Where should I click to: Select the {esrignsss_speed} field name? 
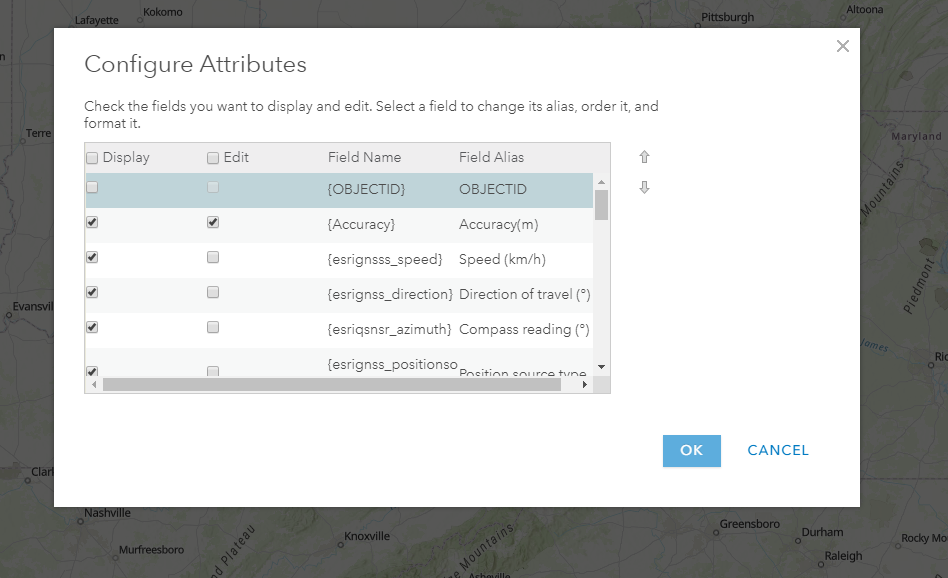point(385,259)
